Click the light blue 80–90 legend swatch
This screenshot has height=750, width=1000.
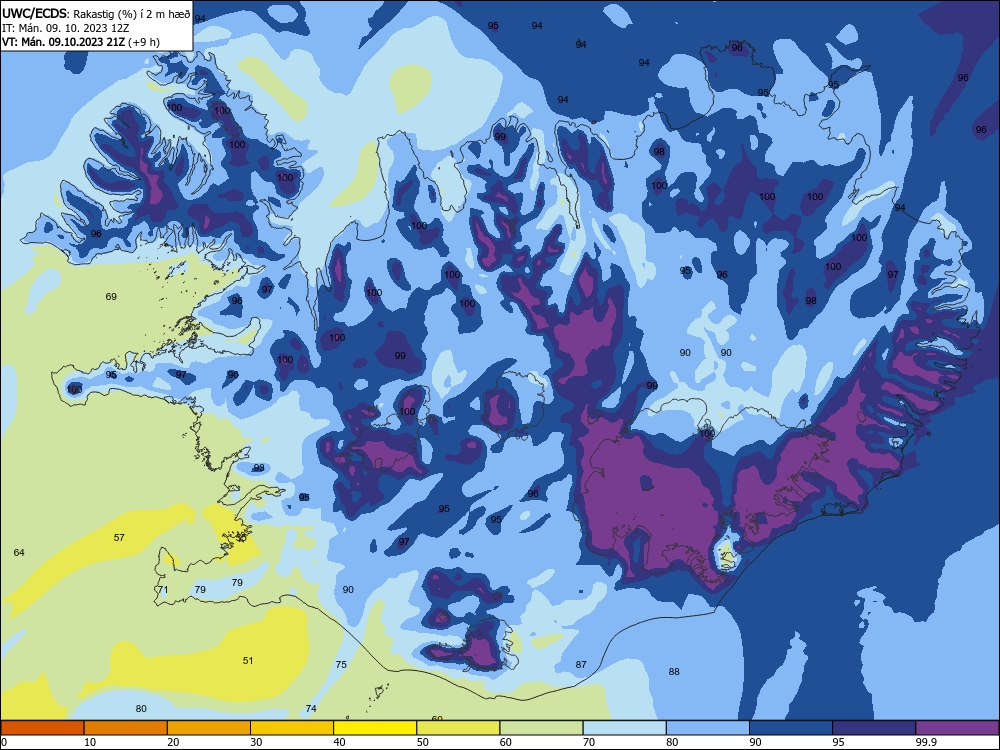click(x=708, y=728)
